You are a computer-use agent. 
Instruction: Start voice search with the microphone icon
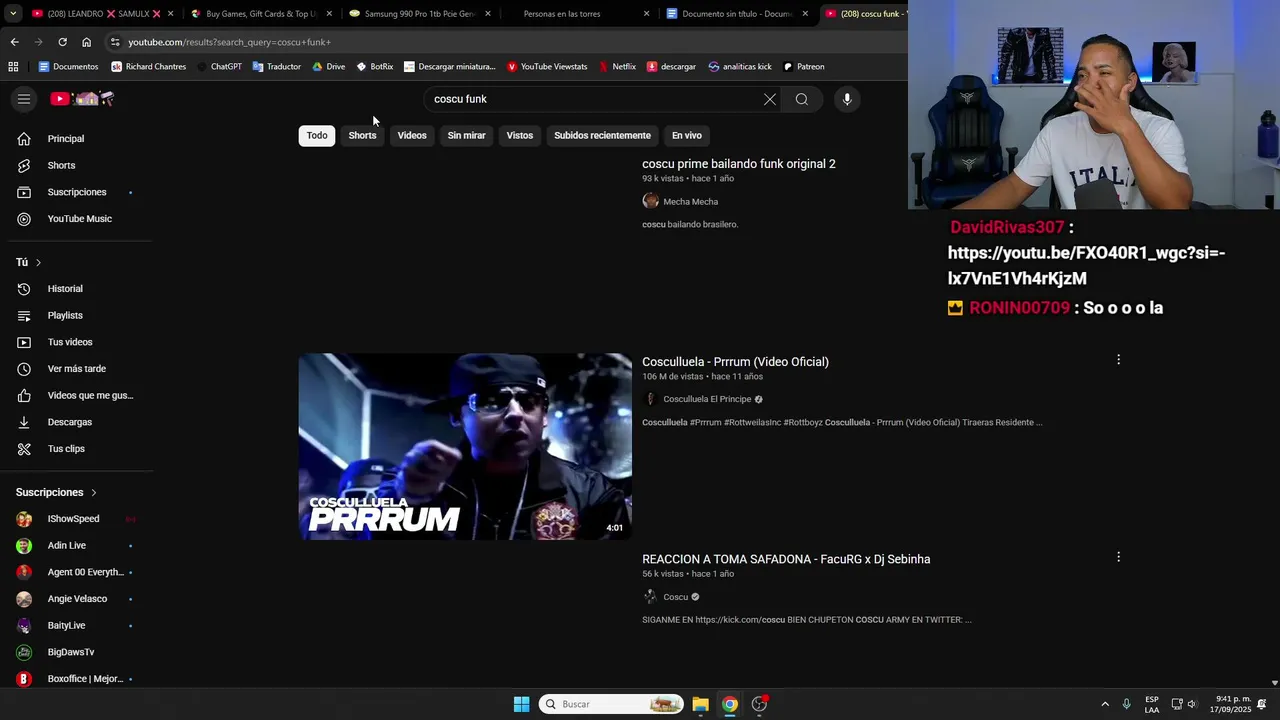(847, 99)
